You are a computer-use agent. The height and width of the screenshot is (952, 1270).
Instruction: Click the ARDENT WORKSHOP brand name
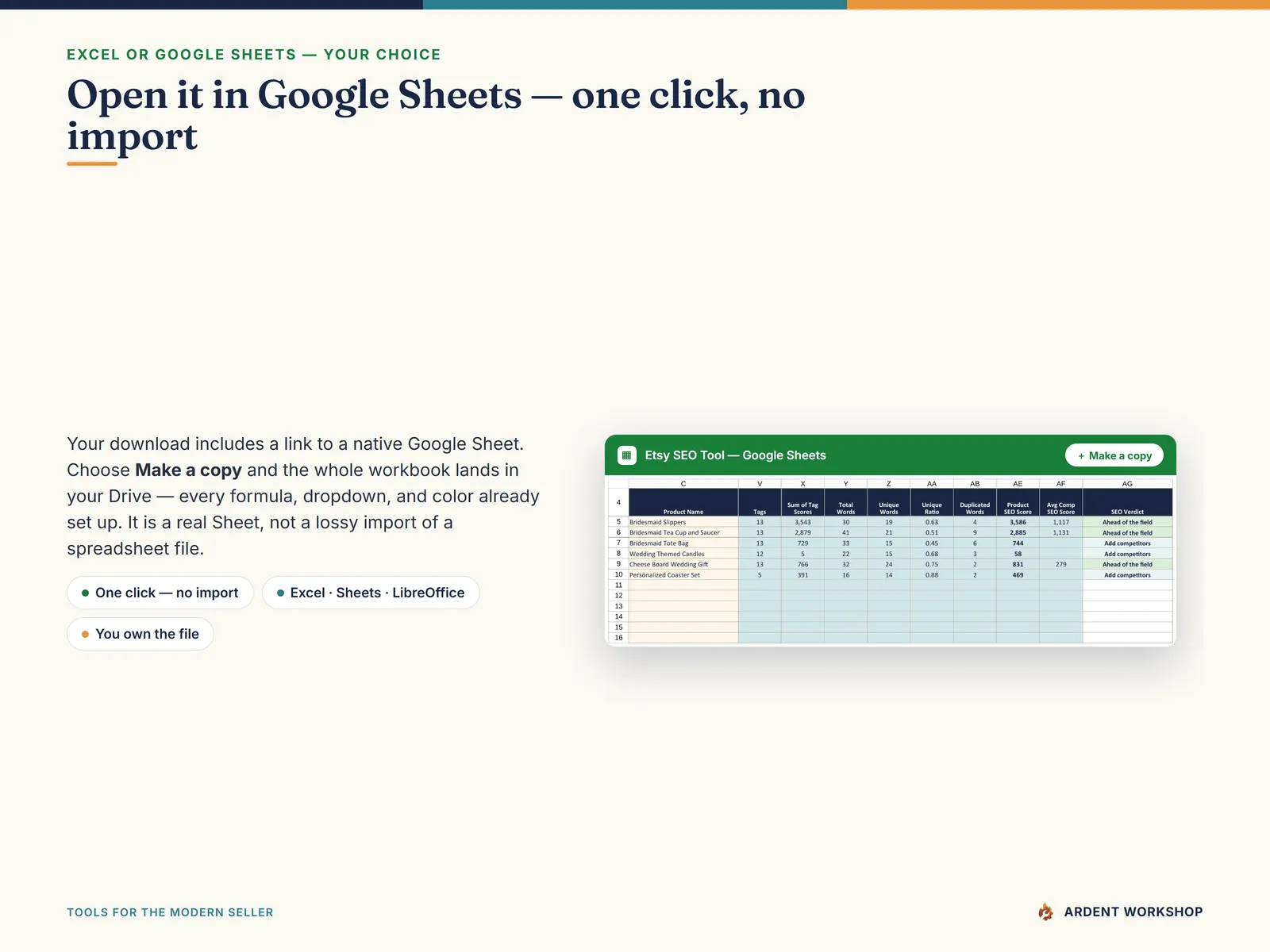pyautogui.click(x=1133, y=912)
